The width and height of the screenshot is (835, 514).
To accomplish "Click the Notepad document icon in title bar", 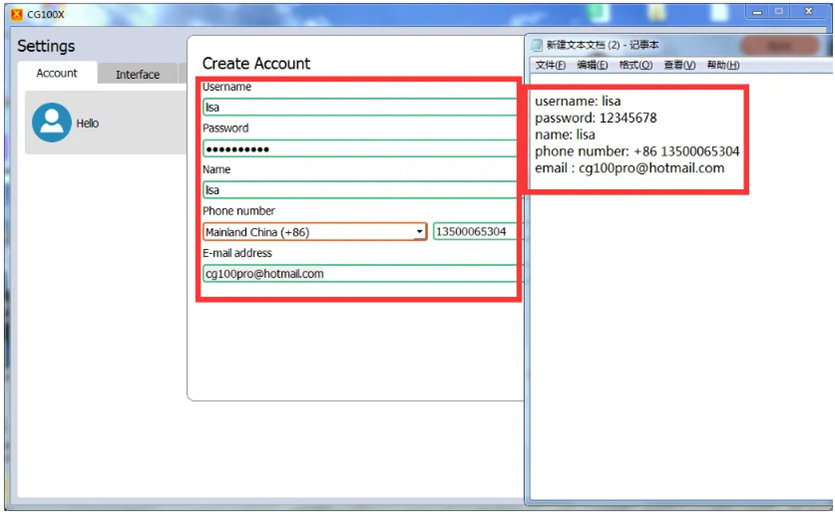I will tap(537, 45).
